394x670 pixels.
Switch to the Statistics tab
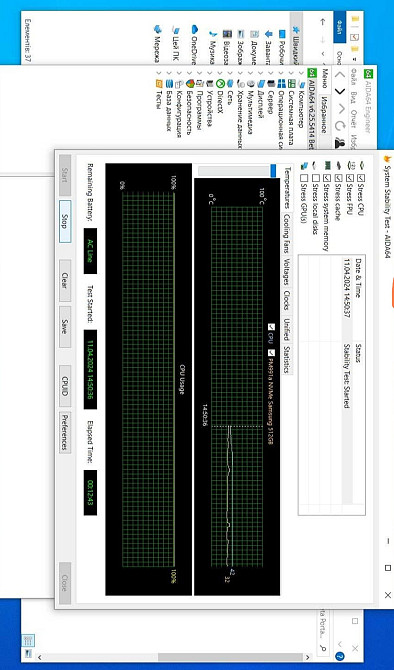[287, 359]
